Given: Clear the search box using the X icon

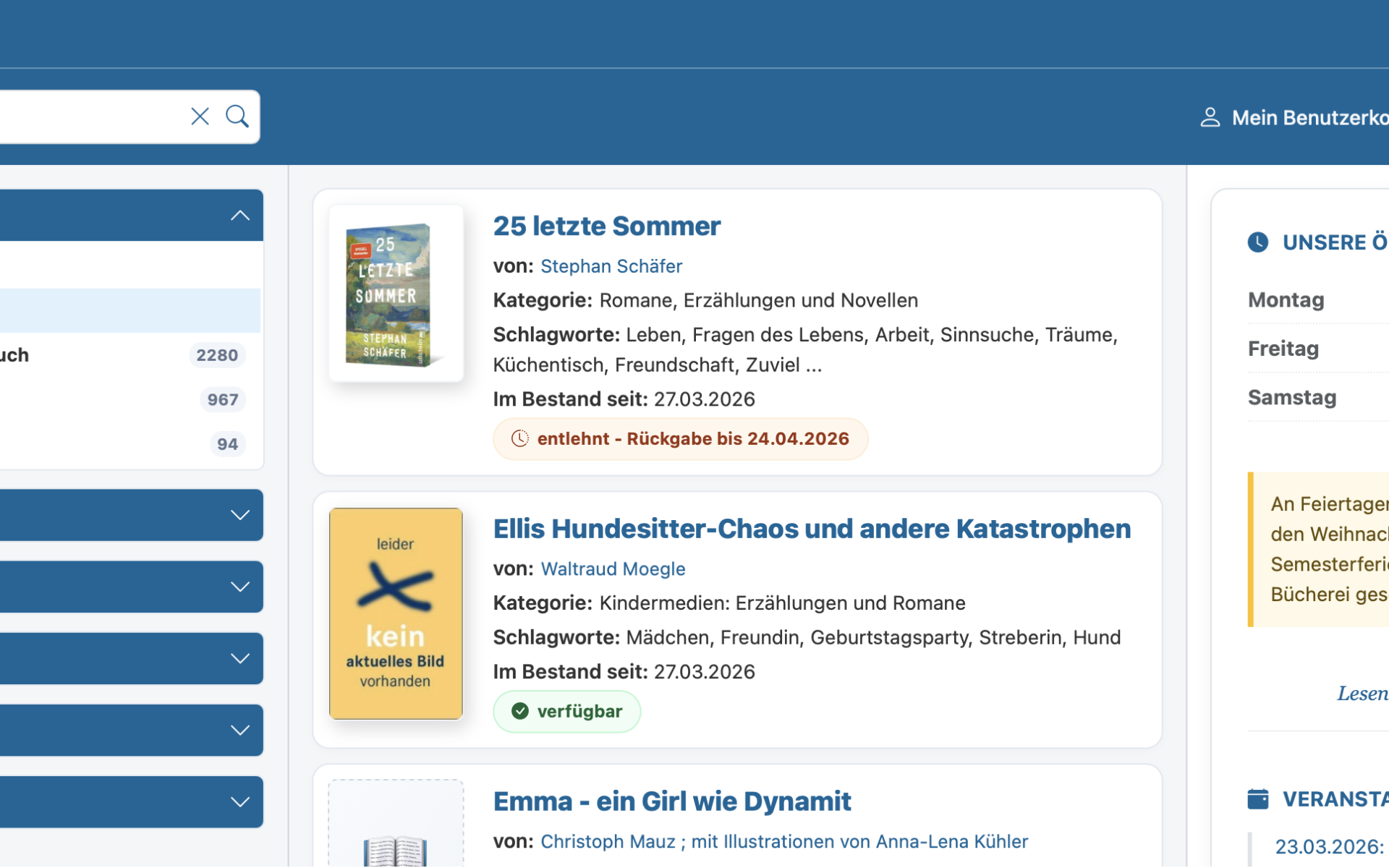Looking at the screenshot, I should click(x=200, y=116).
